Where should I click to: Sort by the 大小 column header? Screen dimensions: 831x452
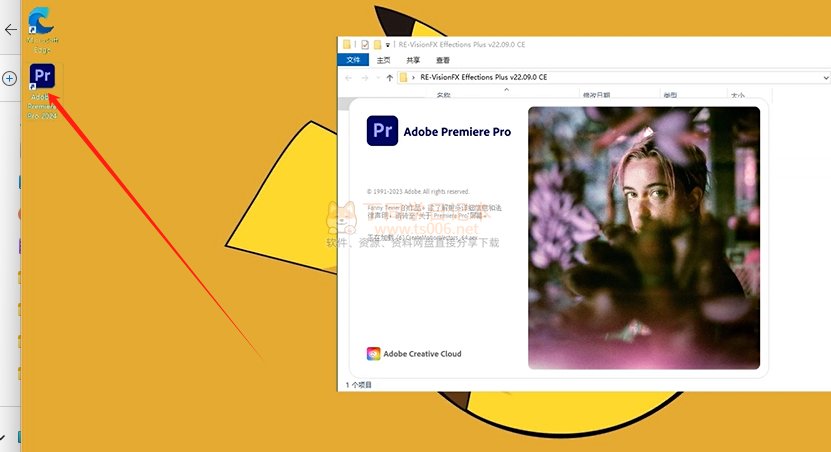coord(738,95)
